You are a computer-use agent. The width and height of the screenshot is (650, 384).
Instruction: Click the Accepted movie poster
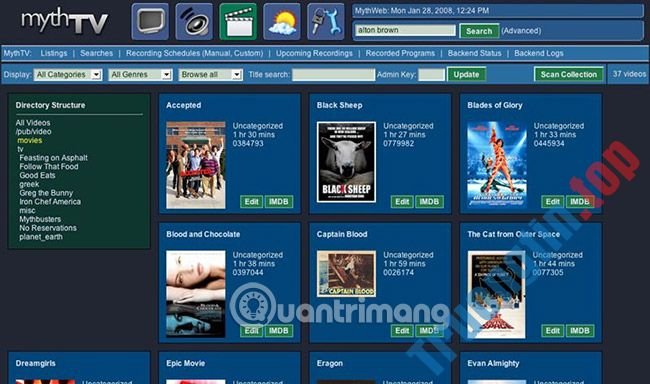[196, 165]
